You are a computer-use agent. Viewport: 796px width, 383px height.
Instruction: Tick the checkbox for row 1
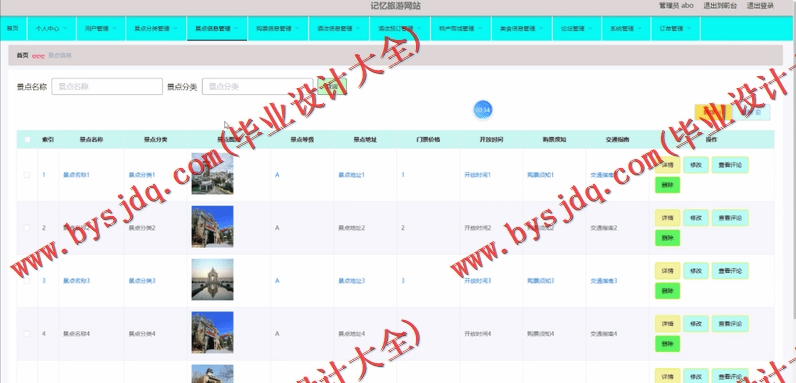pyautogui.click(x=27, y=175)
